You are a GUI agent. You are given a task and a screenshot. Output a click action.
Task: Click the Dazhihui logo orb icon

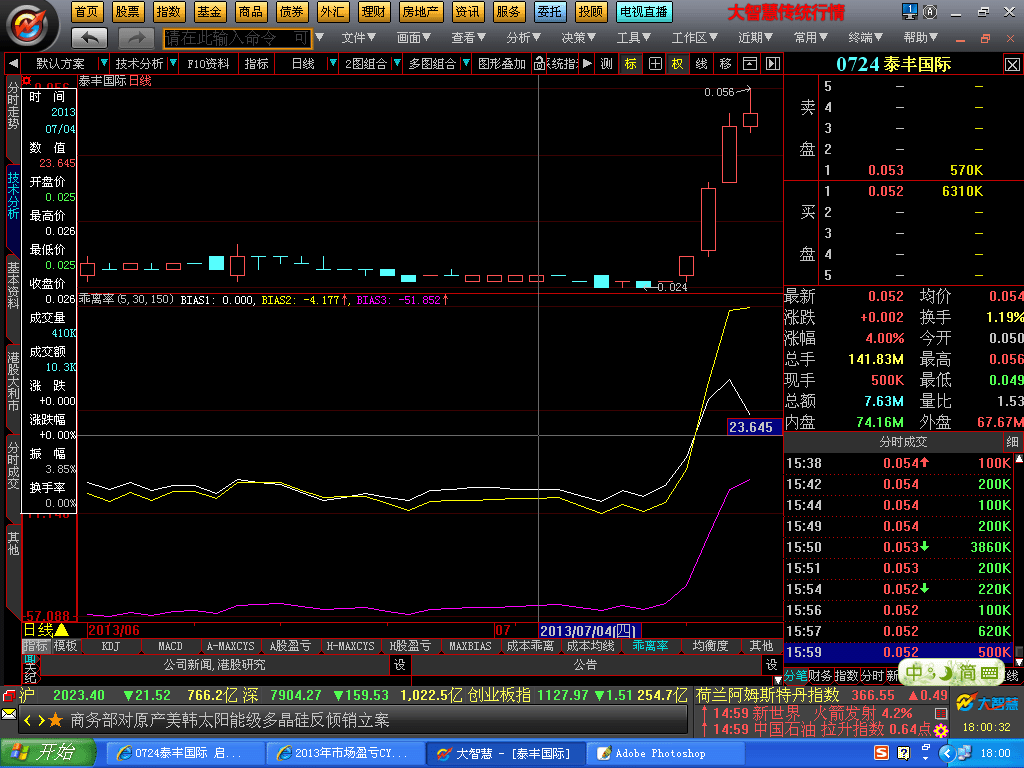click(28, 25)
